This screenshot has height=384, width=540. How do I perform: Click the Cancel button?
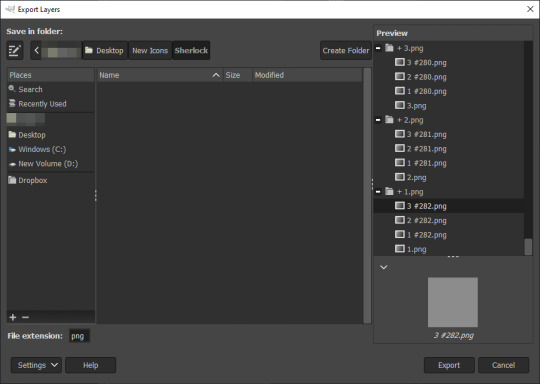pos(503,365)
